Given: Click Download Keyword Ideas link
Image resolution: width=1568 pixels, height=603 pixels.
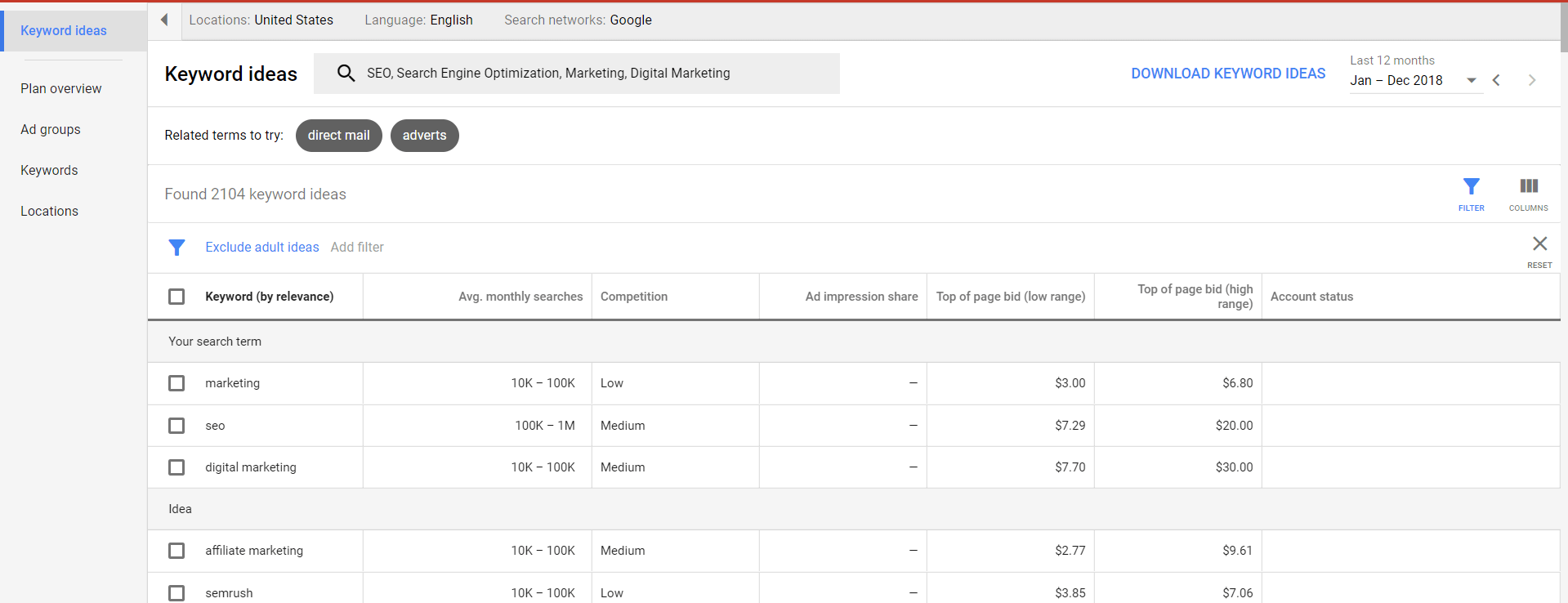Looking at the screenshot, I should (1228, 74).
